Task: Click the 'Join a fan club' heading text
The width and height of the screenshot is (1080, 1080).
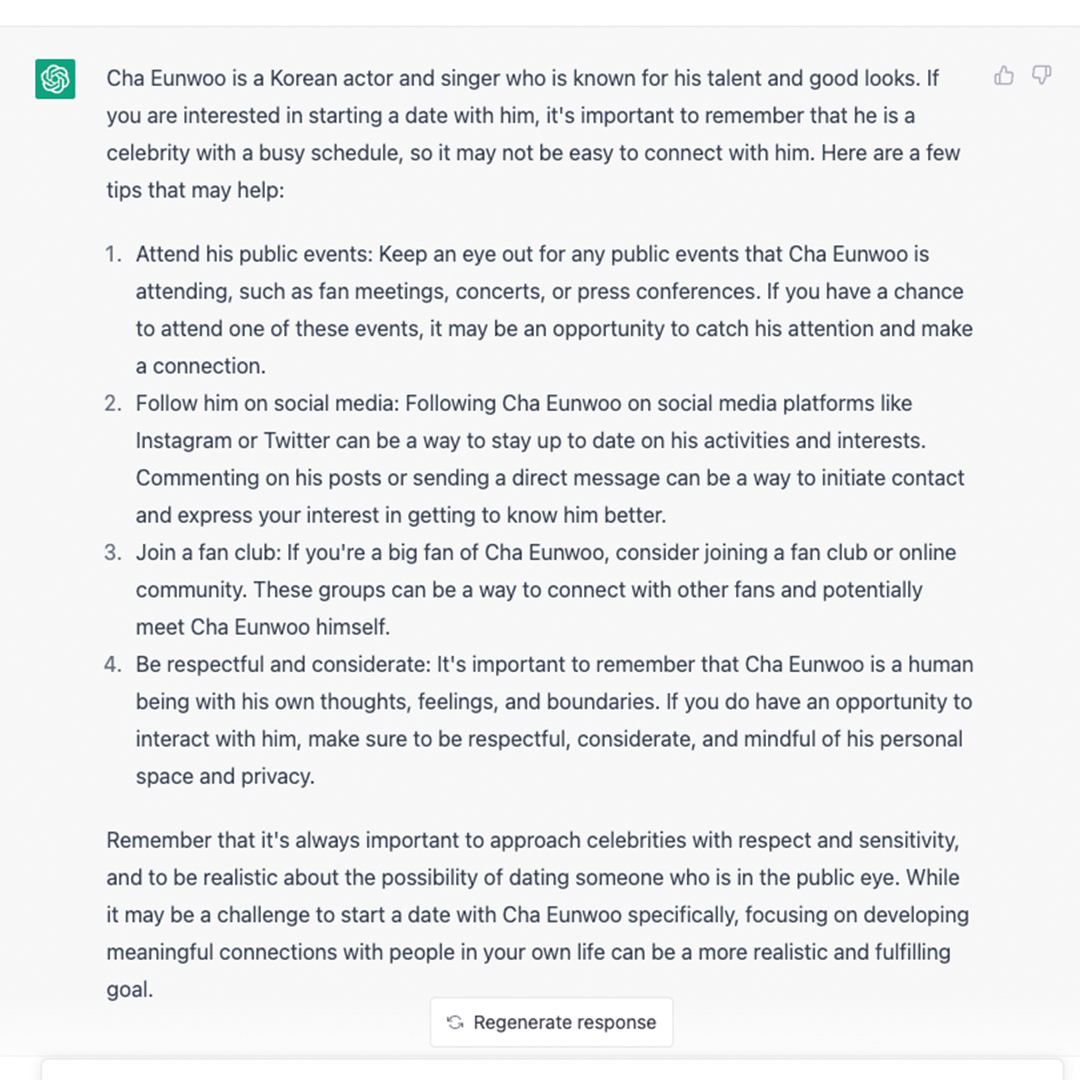Action: tap(208, 552)
